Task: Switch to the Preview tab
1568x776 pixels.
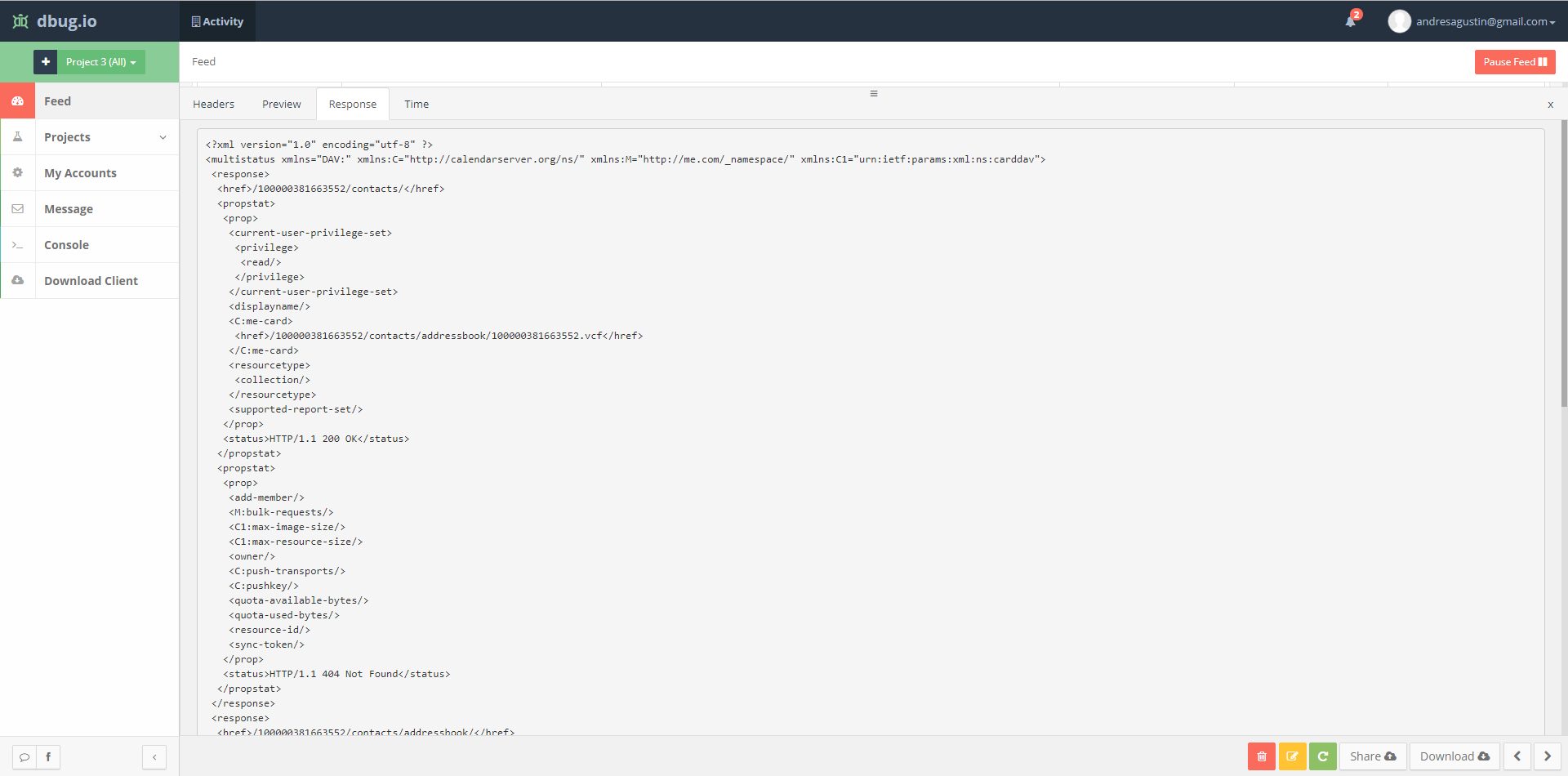Action: pos(282,105)
